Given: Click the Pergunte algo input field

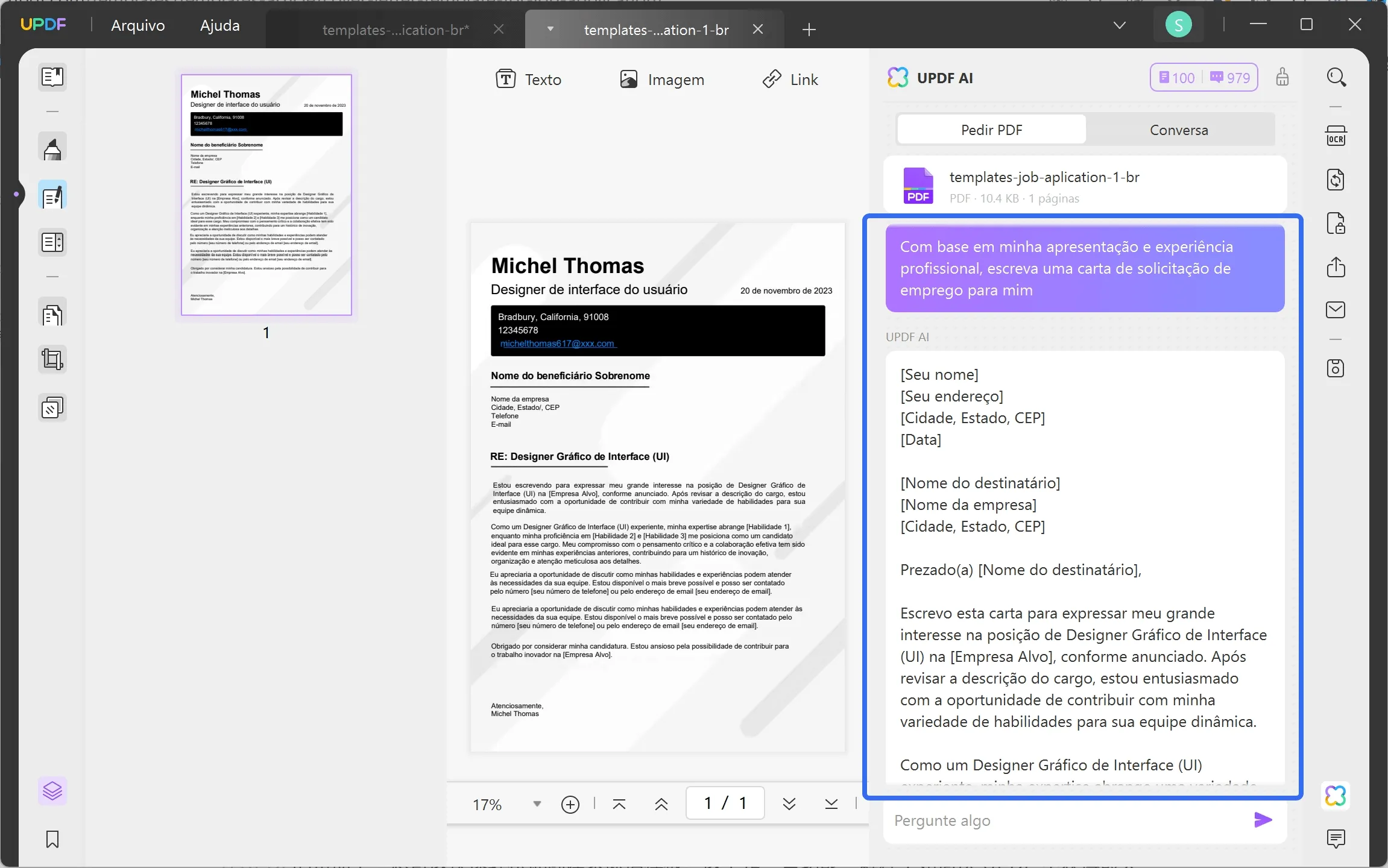Looking at the screenshot, I should click(1067, 820).
